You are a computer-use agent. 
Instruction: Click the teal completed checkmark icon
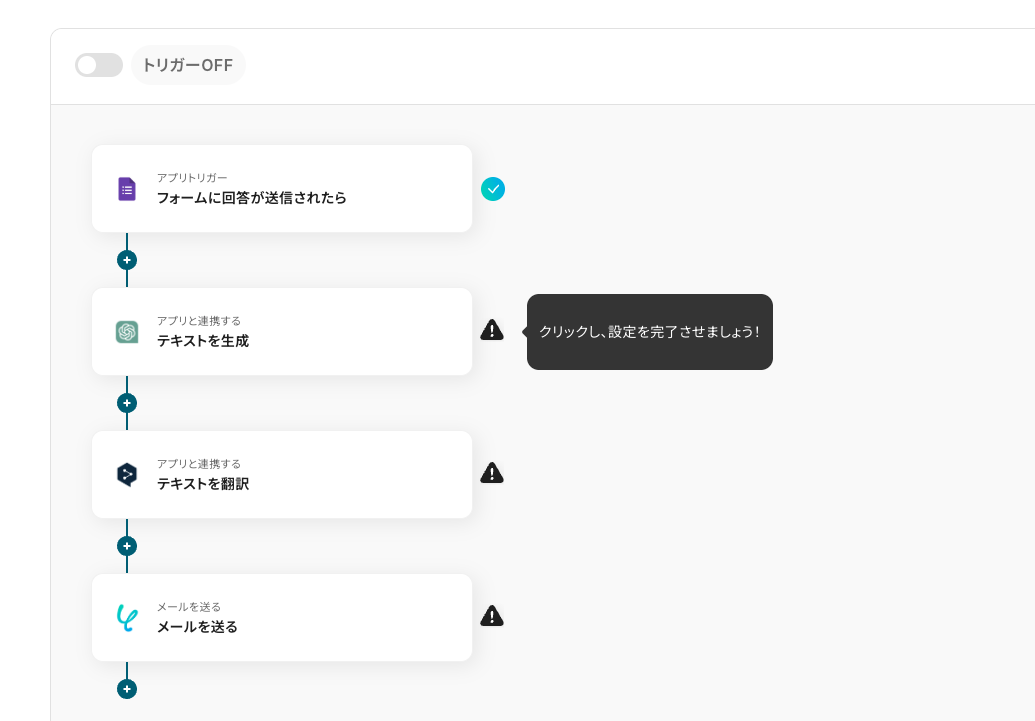492,189
